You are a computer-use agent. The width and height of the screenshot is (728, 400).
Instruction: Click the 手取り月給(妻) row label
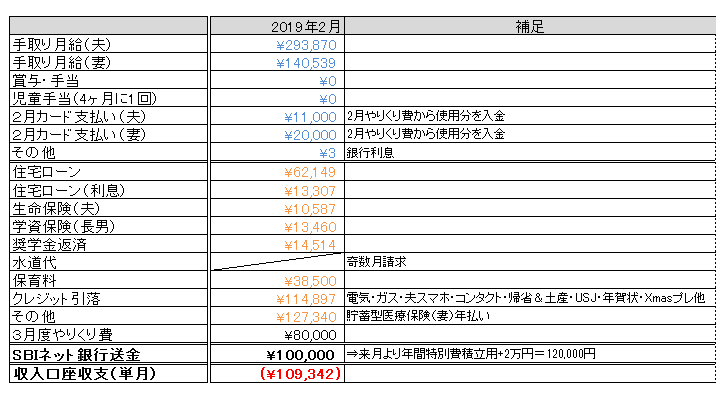109,62
